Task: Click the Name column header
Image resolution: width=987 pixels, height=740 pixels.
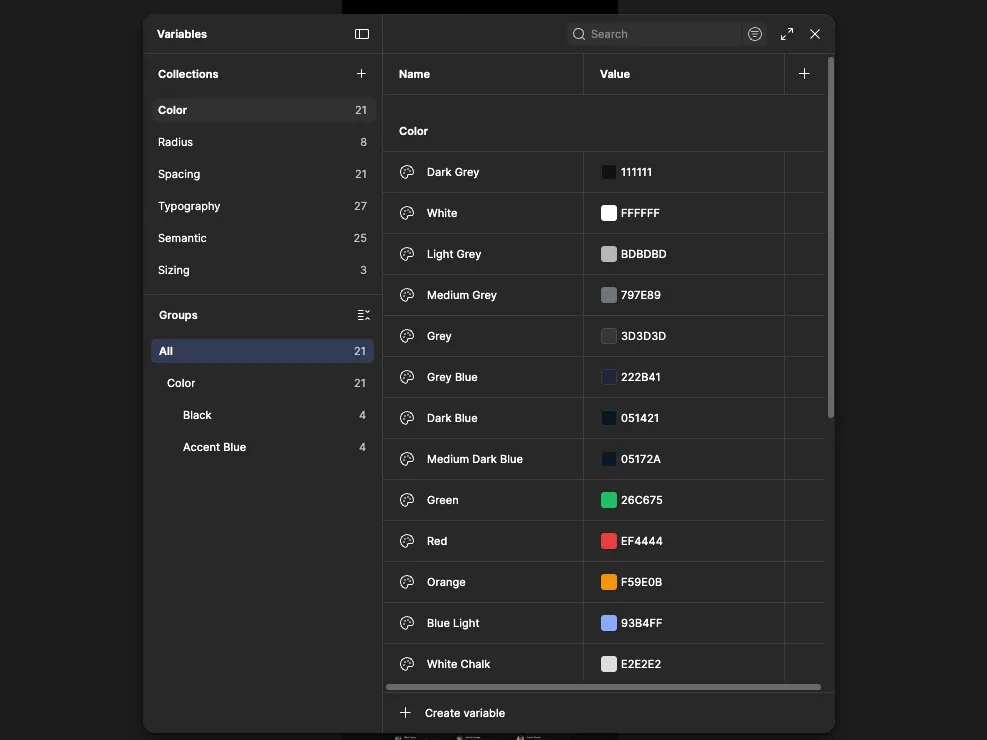Action: click(414, 74)
